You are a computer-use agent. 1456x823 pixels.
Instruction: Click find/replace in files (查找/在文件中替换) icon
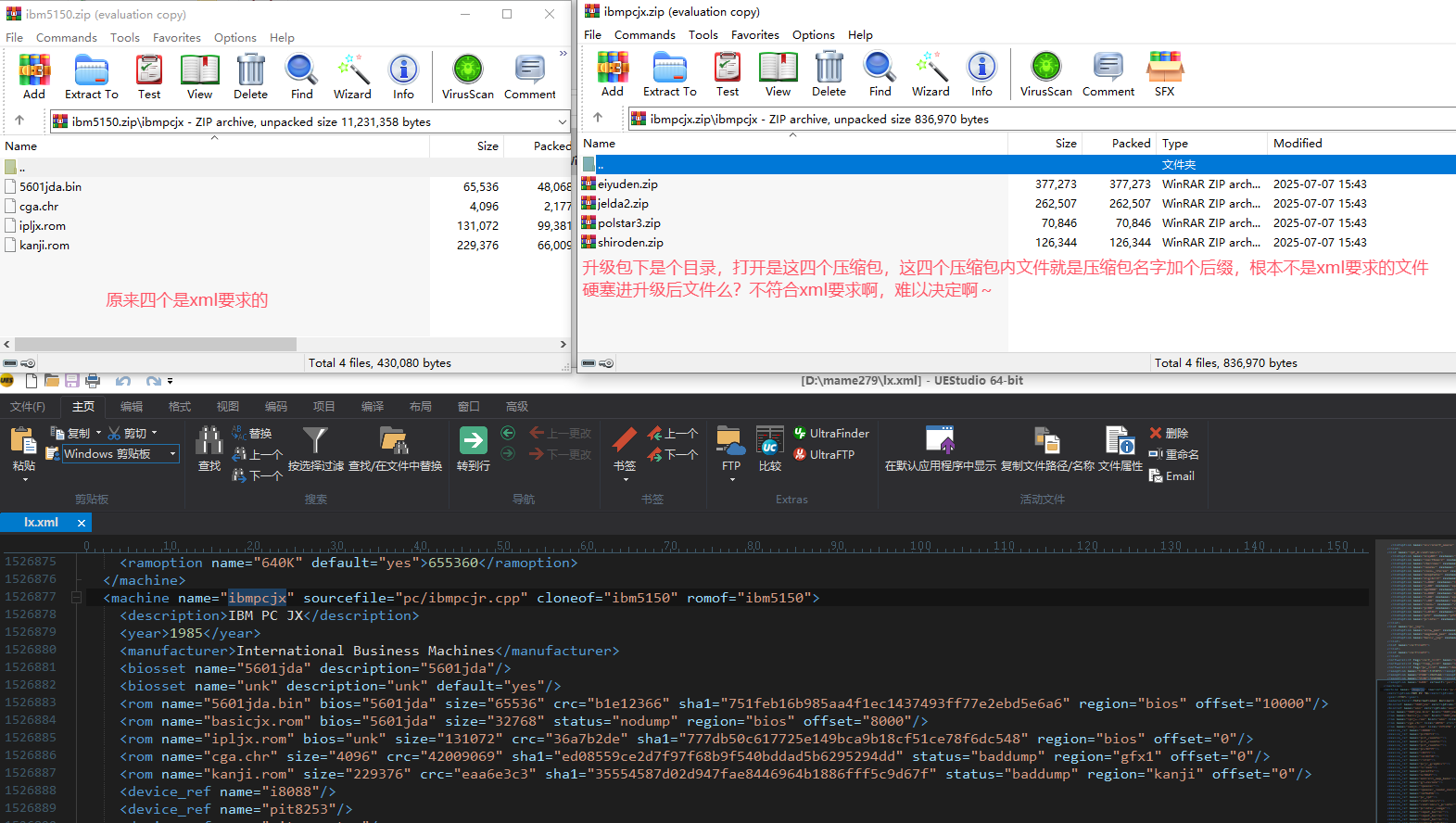coord(395,441)
